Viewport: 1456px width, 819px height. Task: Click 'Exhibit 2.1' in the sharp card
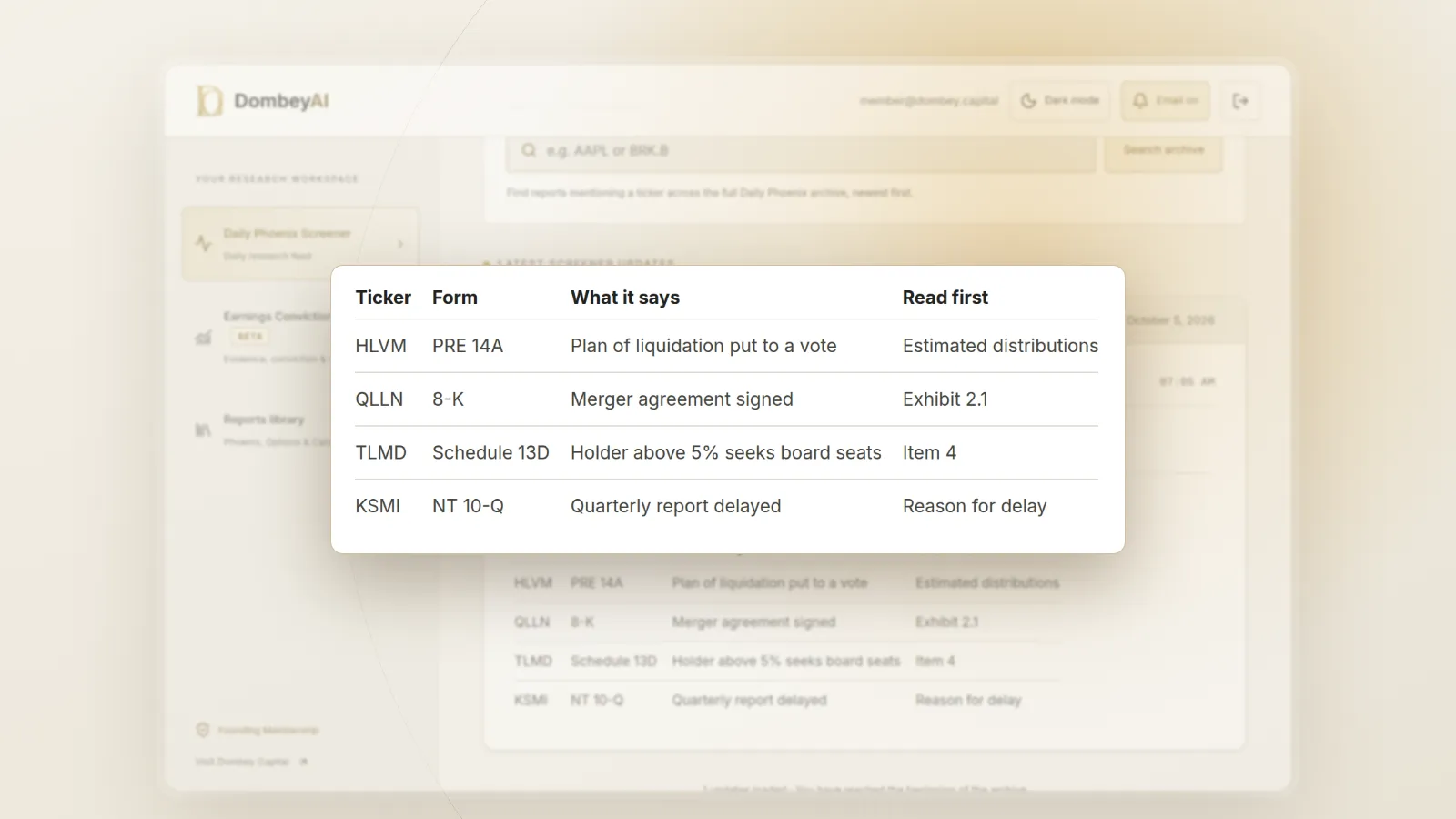coord(945,399)
